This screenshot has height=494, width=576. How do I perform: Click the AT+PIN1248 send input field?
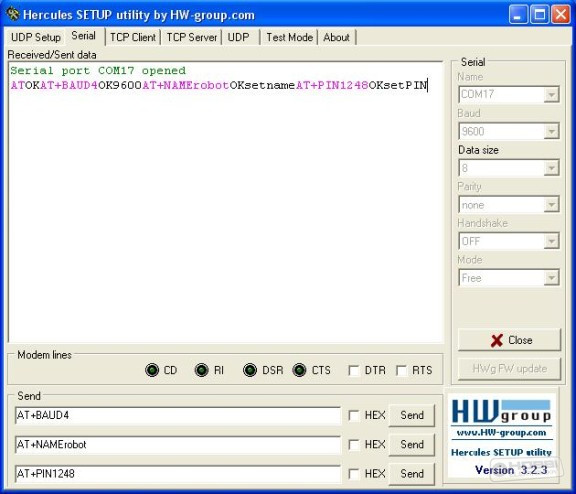pos(178,474)
